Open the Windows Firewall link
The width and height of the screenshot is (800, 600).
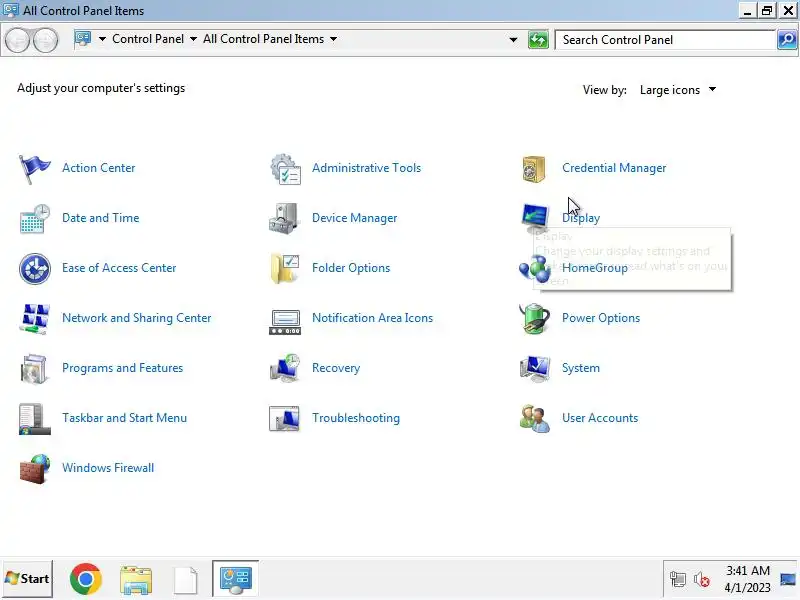[x=108, y=468]
